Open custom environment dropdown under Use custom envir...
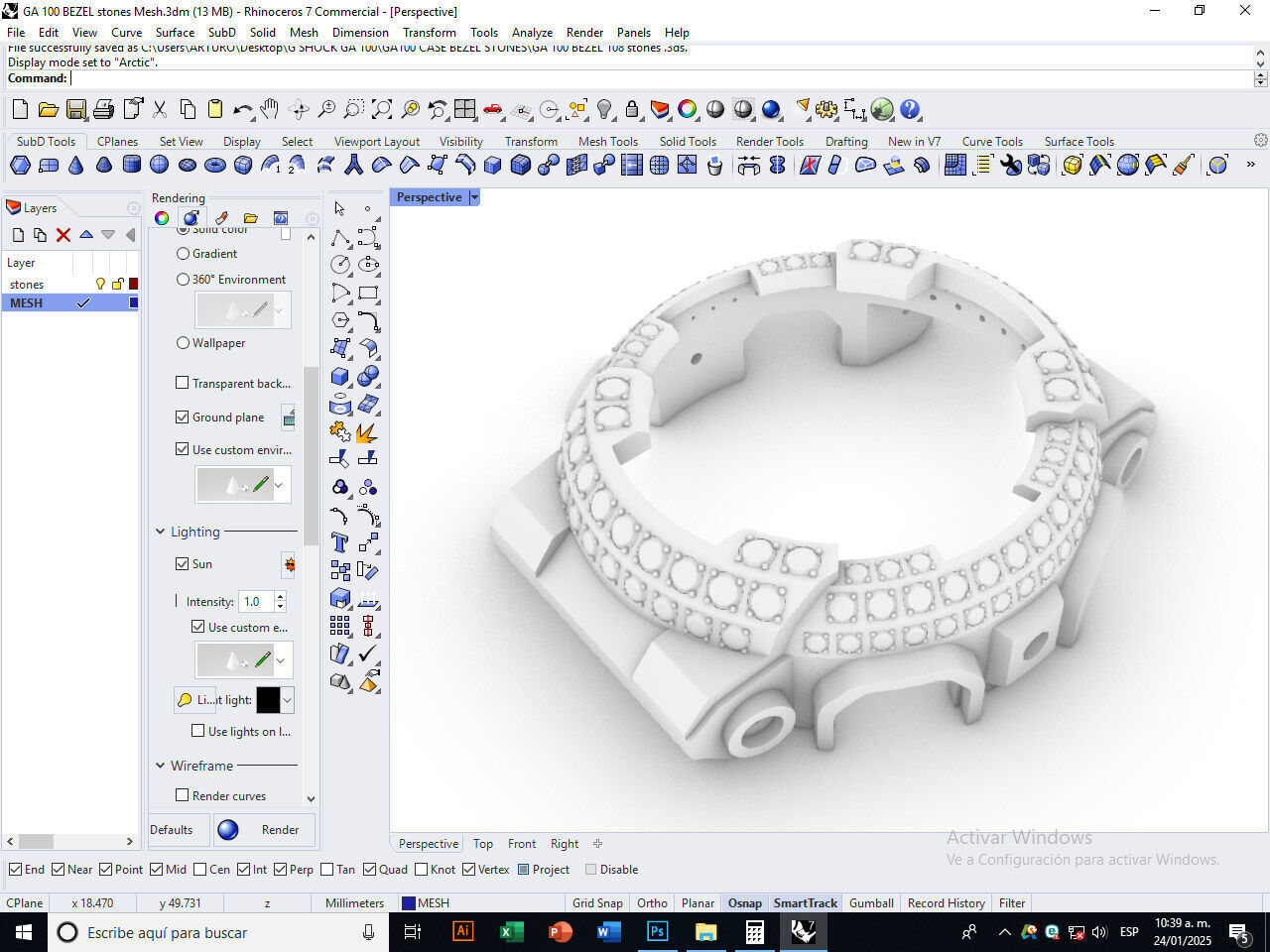 pyautogui.click(x=279, y=485)
